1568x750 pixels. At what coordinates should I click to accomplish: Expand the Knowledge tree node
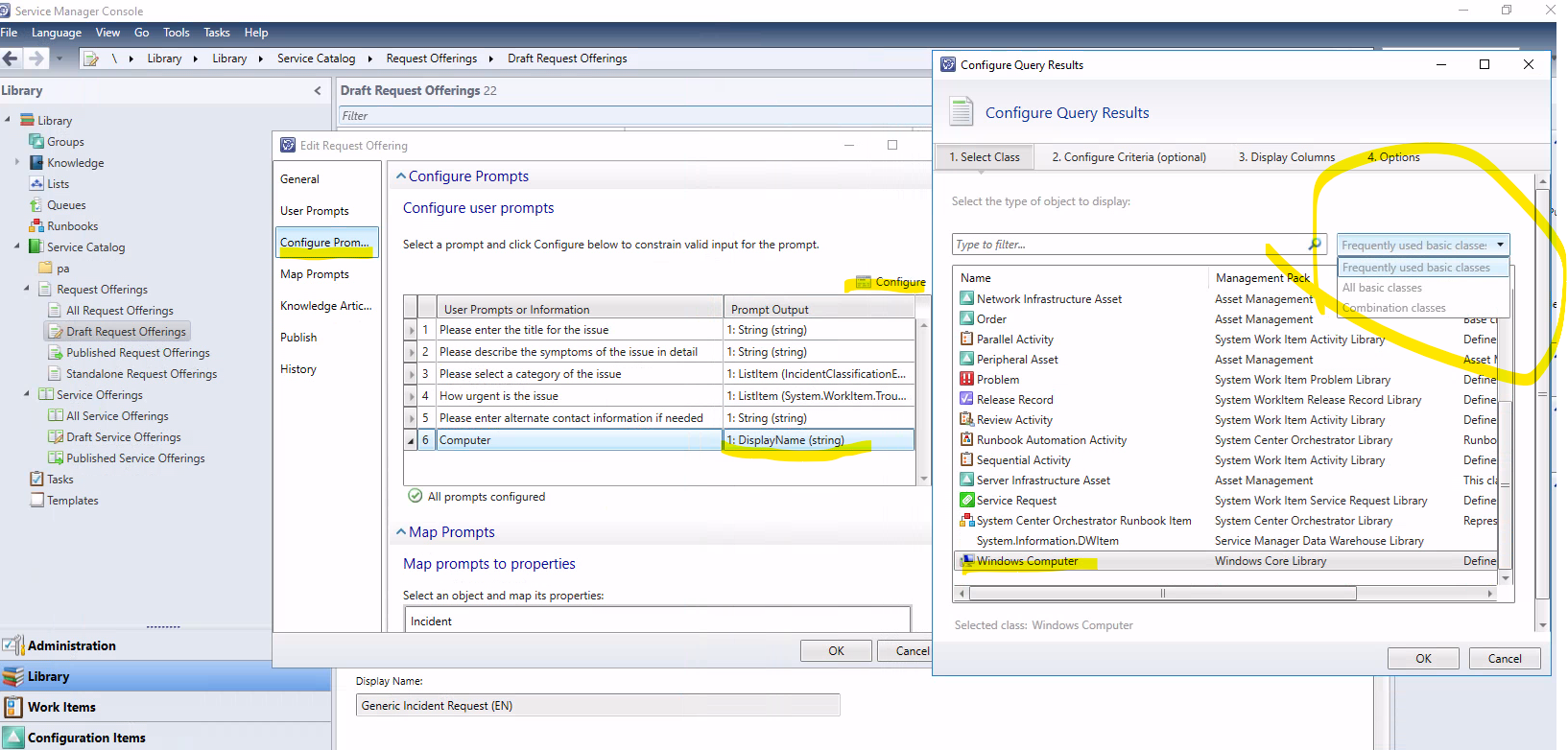click(17, 162)
